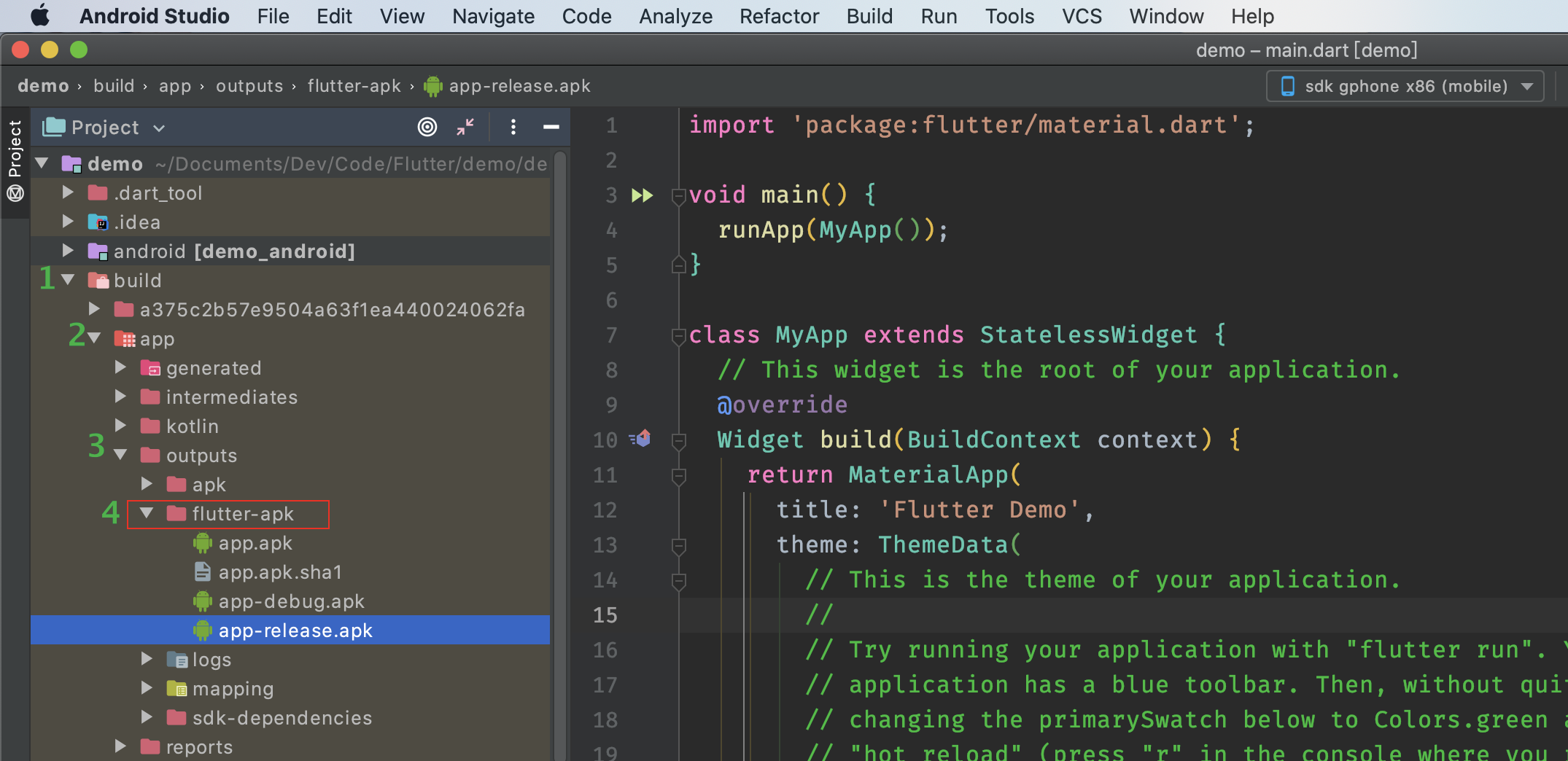Fold the main() function at line 3
Screen dimensions: 1568x761
click(678, 195)
